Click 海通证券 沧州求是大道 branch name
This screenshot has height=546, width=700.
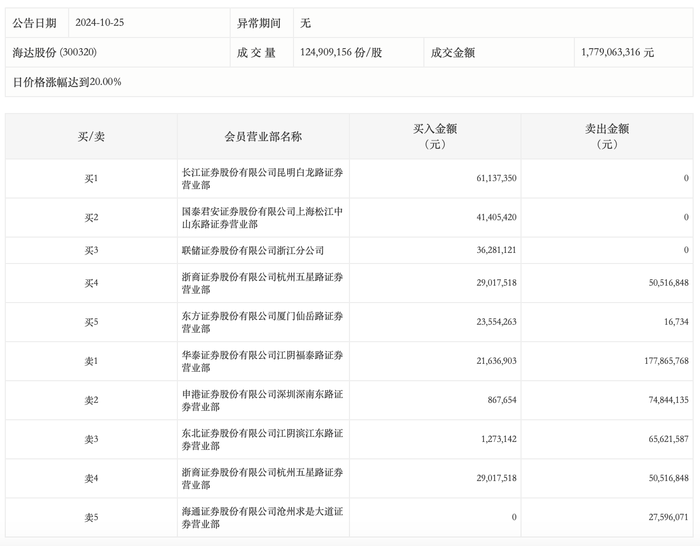262,518
